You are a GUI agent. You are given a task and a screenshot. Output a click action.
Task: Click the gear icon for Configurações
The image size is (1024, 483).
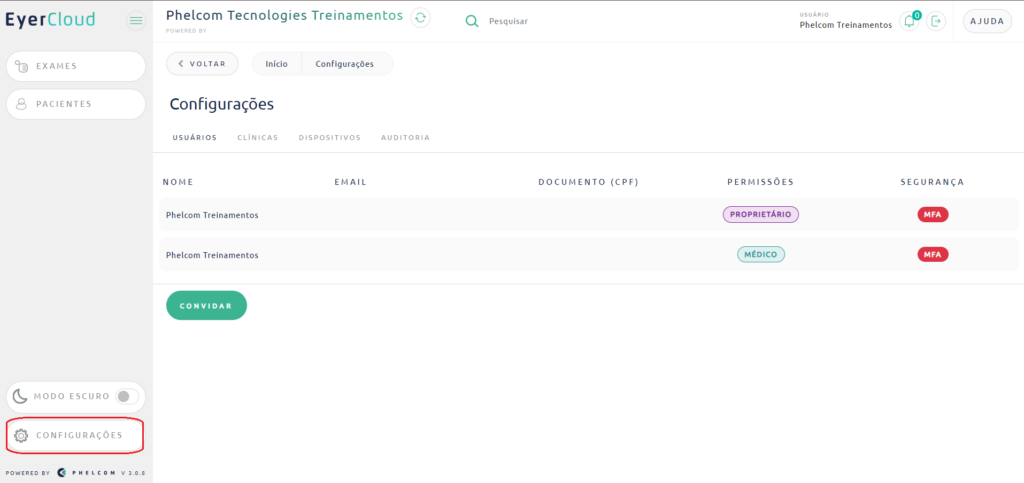21,436
